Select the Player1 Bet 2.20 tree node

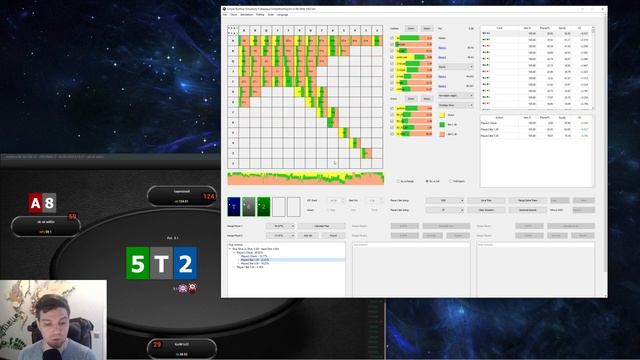coord(250,267)
